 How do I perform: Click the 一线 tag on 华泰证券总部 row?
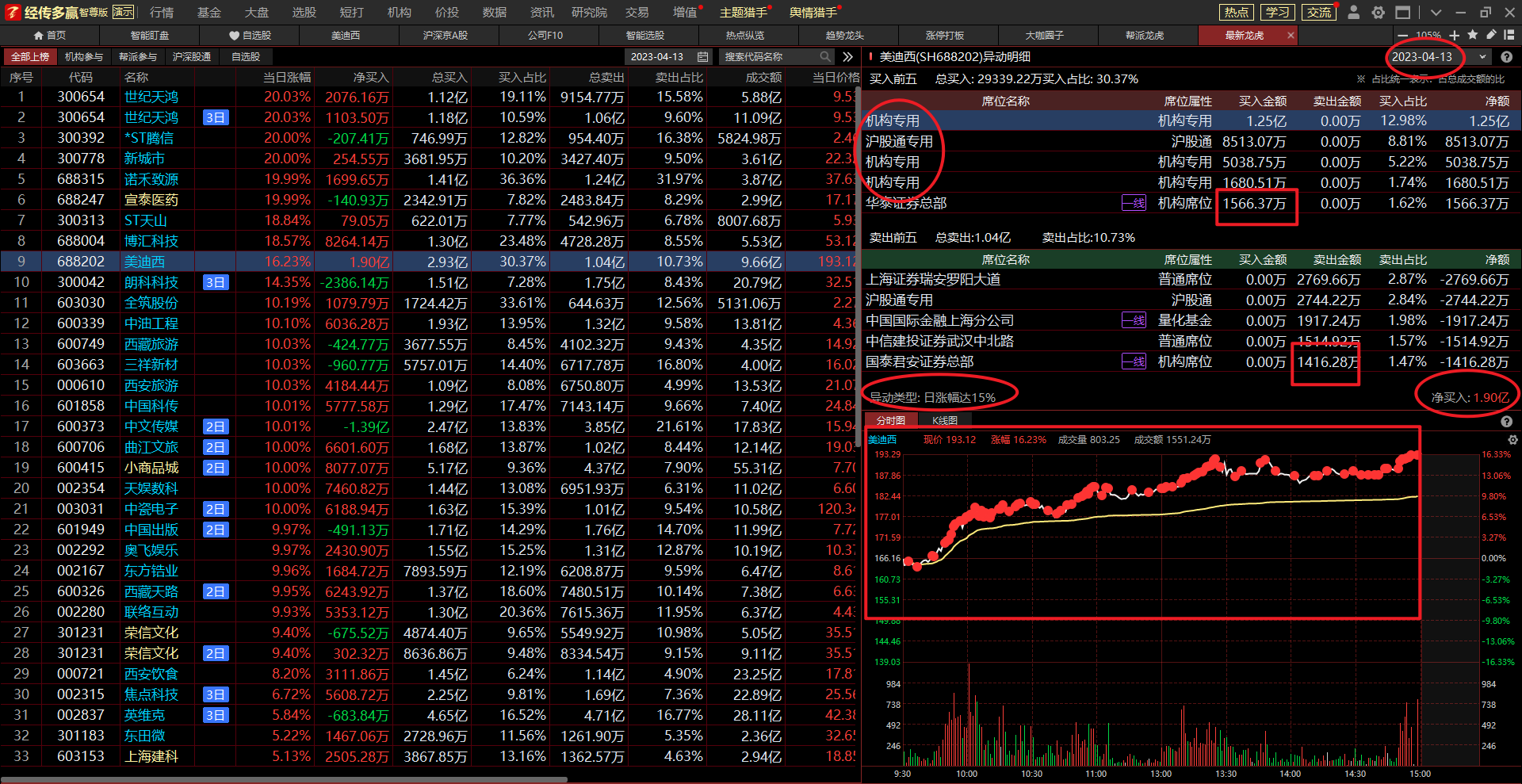[1134, 203]
